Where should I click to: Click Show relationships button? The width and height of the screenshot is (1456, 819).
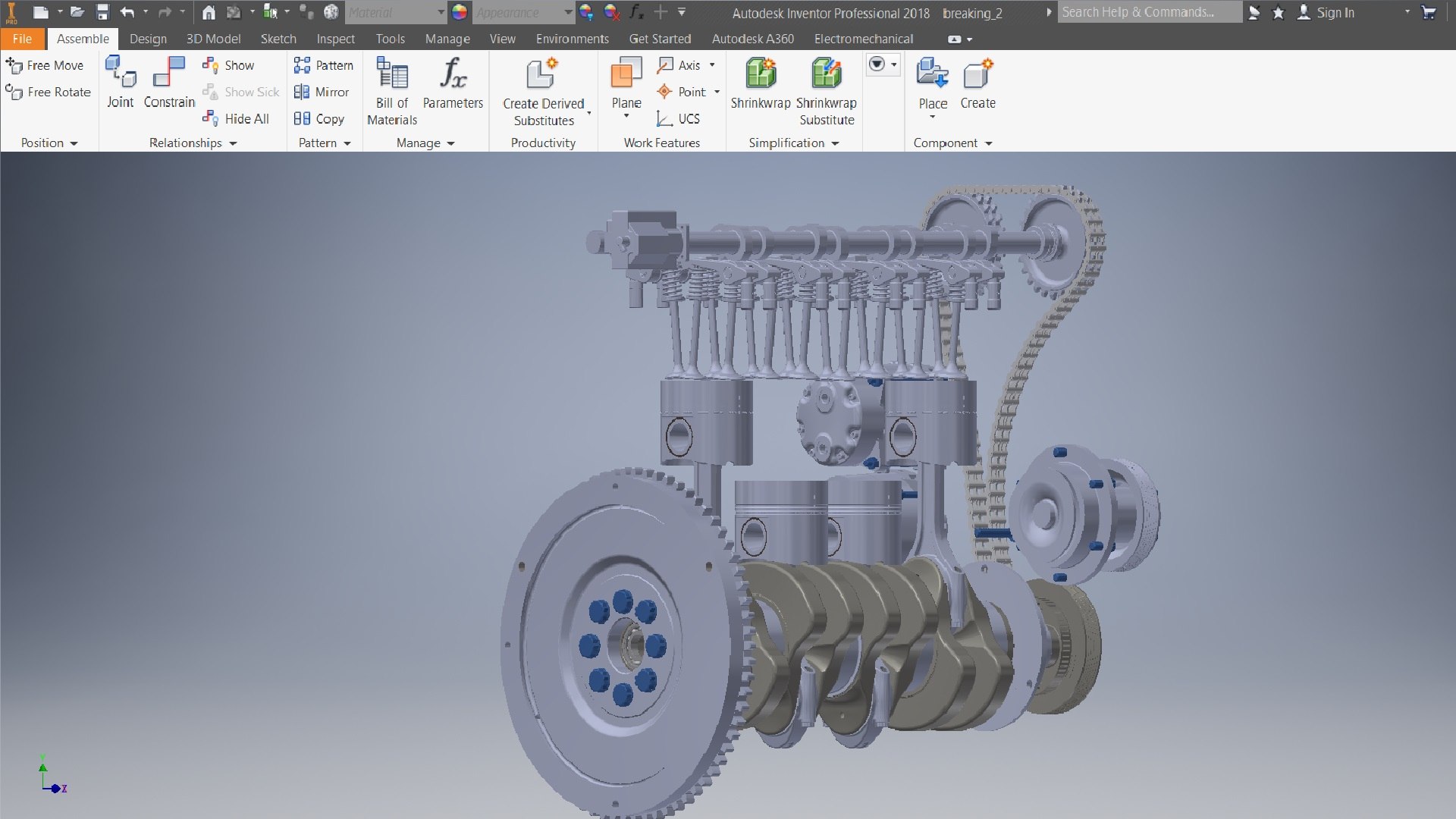[228, 65]
